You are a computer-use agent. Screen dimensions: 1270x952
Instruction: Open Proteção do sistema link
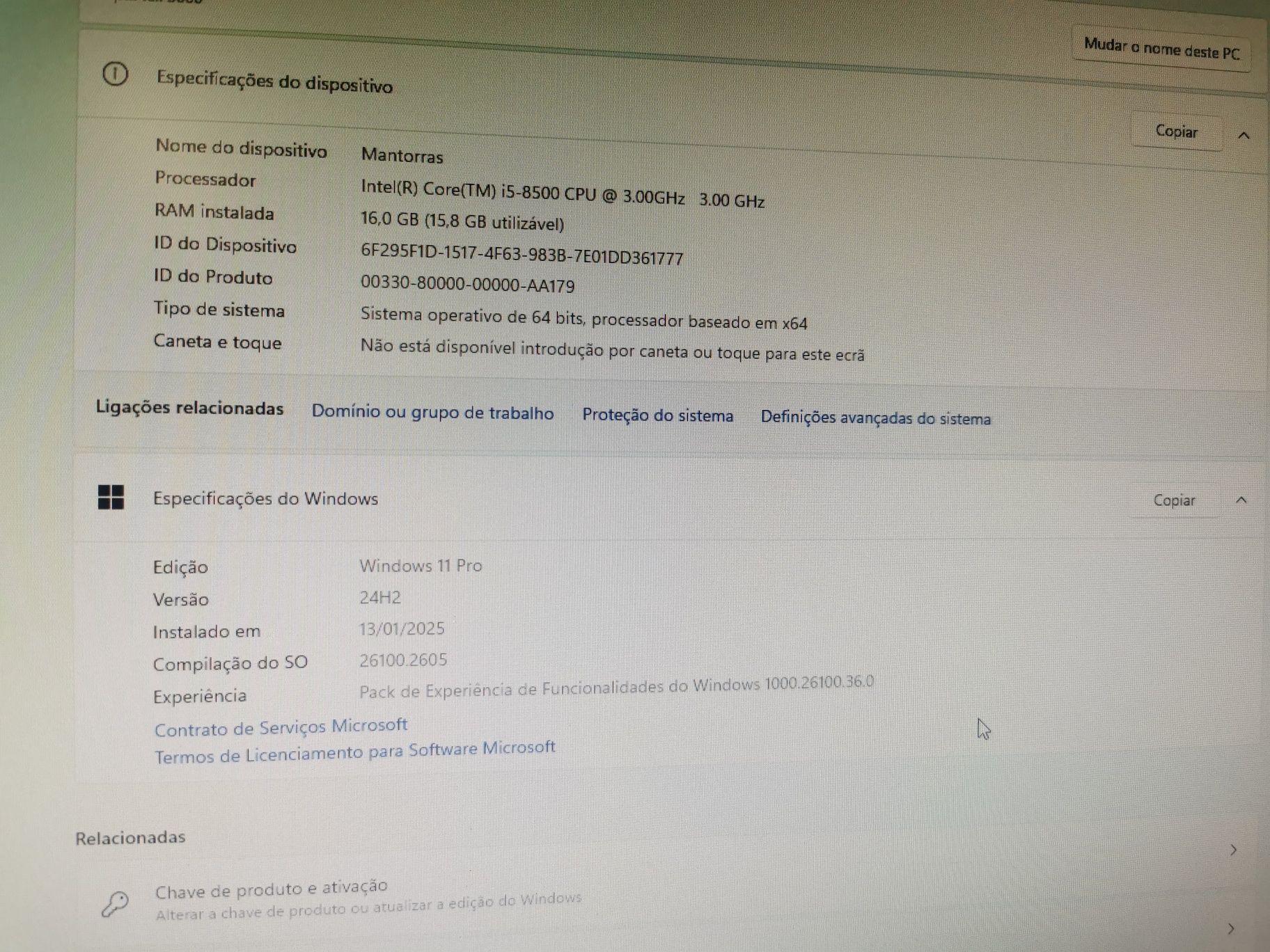pos(657,415)
